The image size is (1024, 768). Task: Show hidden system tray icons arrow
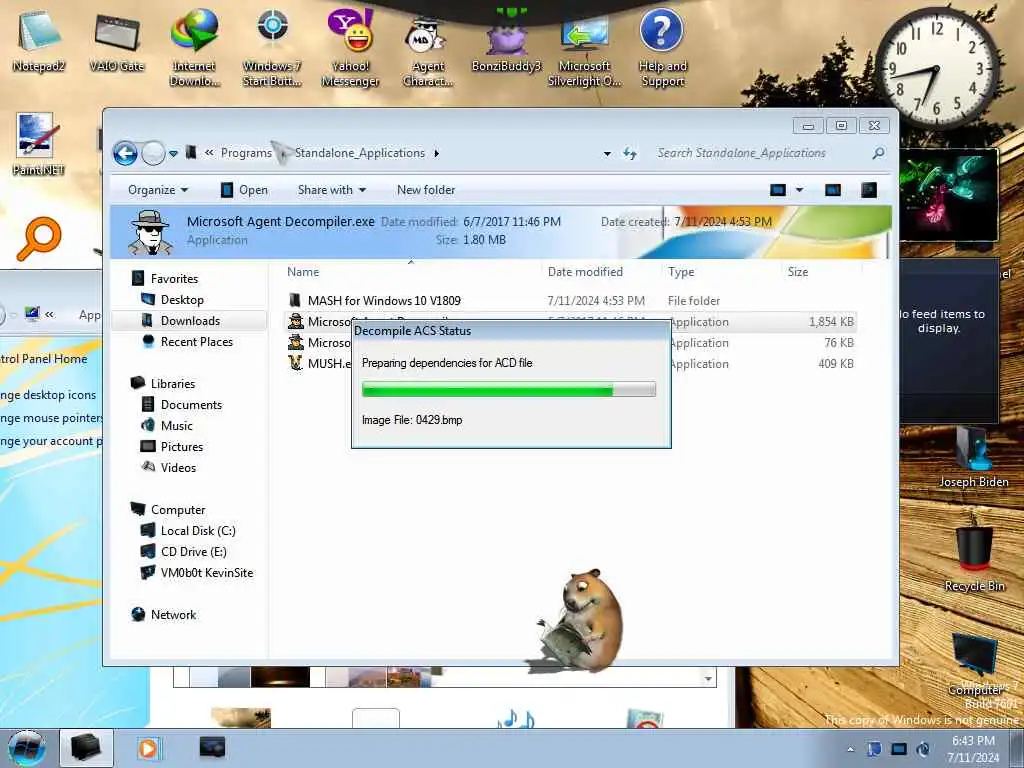pos(850,750)
